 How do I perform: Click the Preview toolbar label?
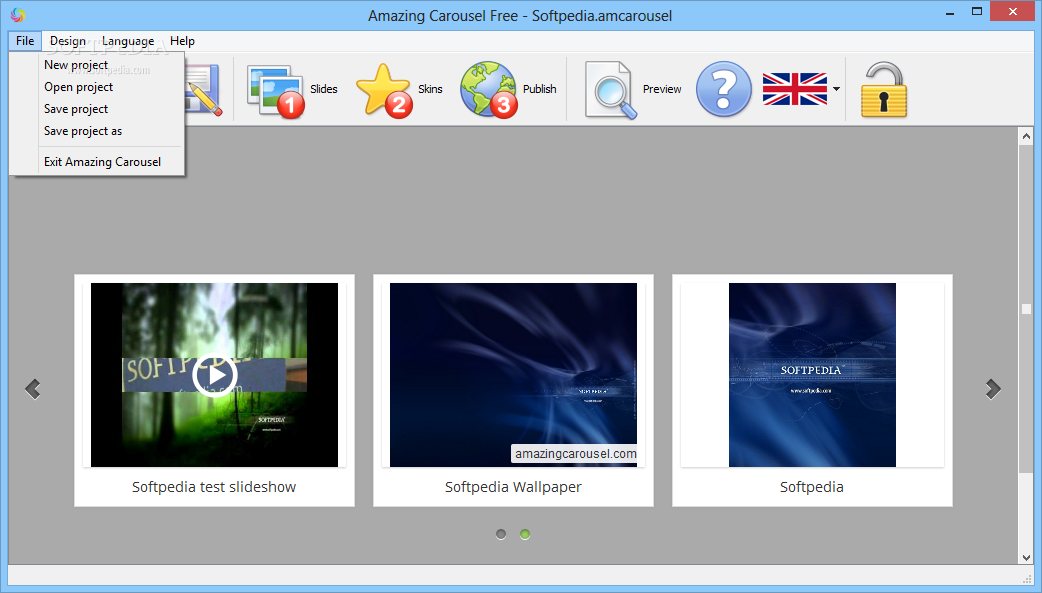pyautogui.click(x=662, y=89)
